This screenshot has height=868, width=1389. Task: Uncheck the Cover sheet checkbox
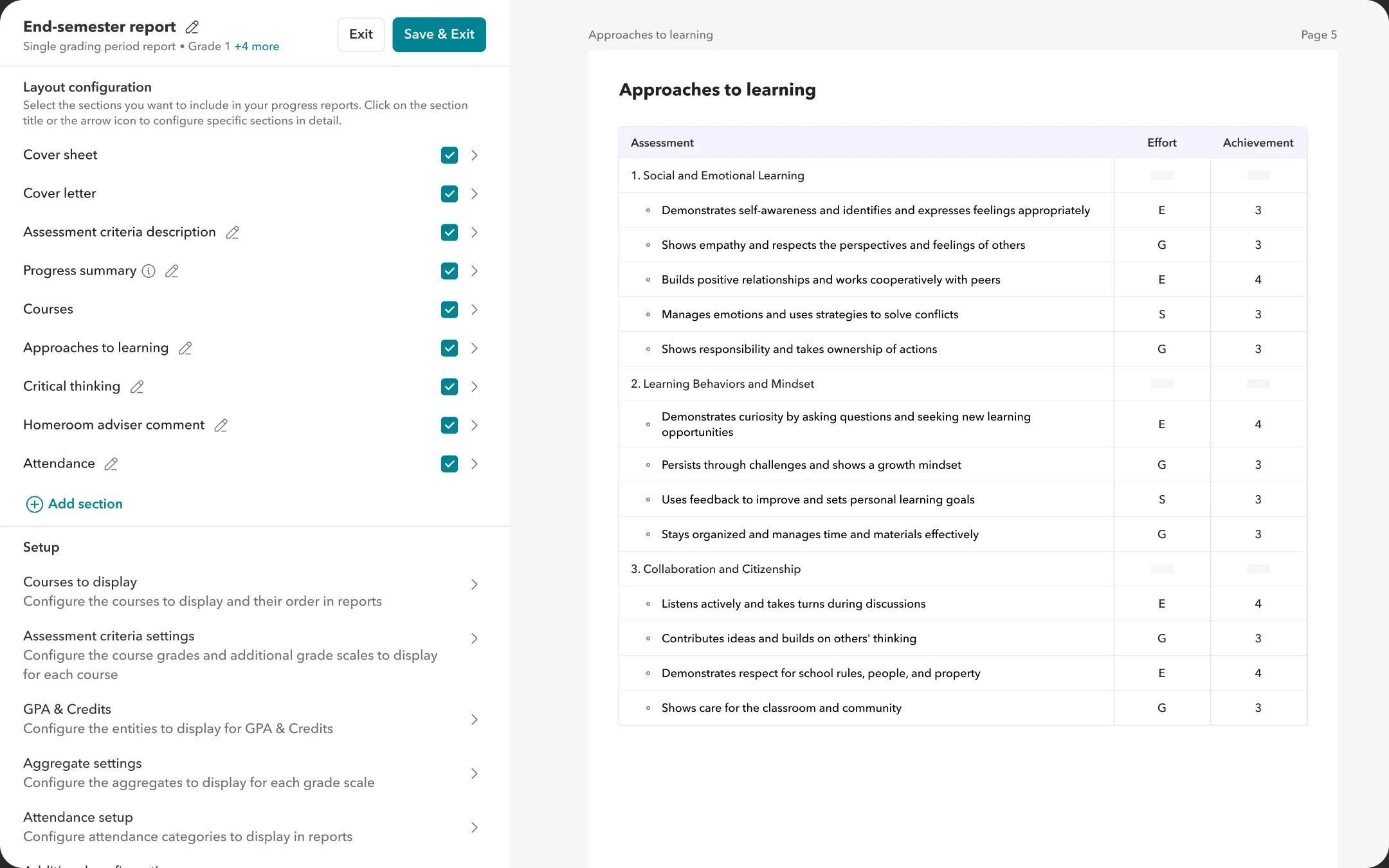pos(449,155)
